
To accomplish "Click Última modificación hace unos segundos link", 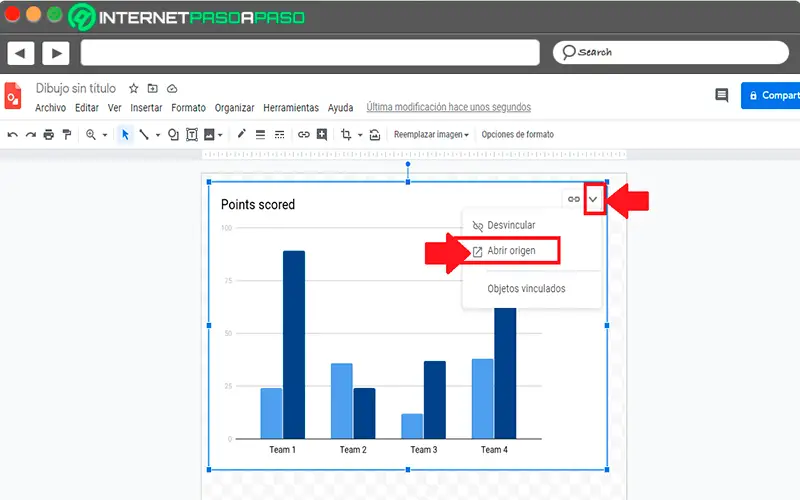I will [x=448, y=107].
